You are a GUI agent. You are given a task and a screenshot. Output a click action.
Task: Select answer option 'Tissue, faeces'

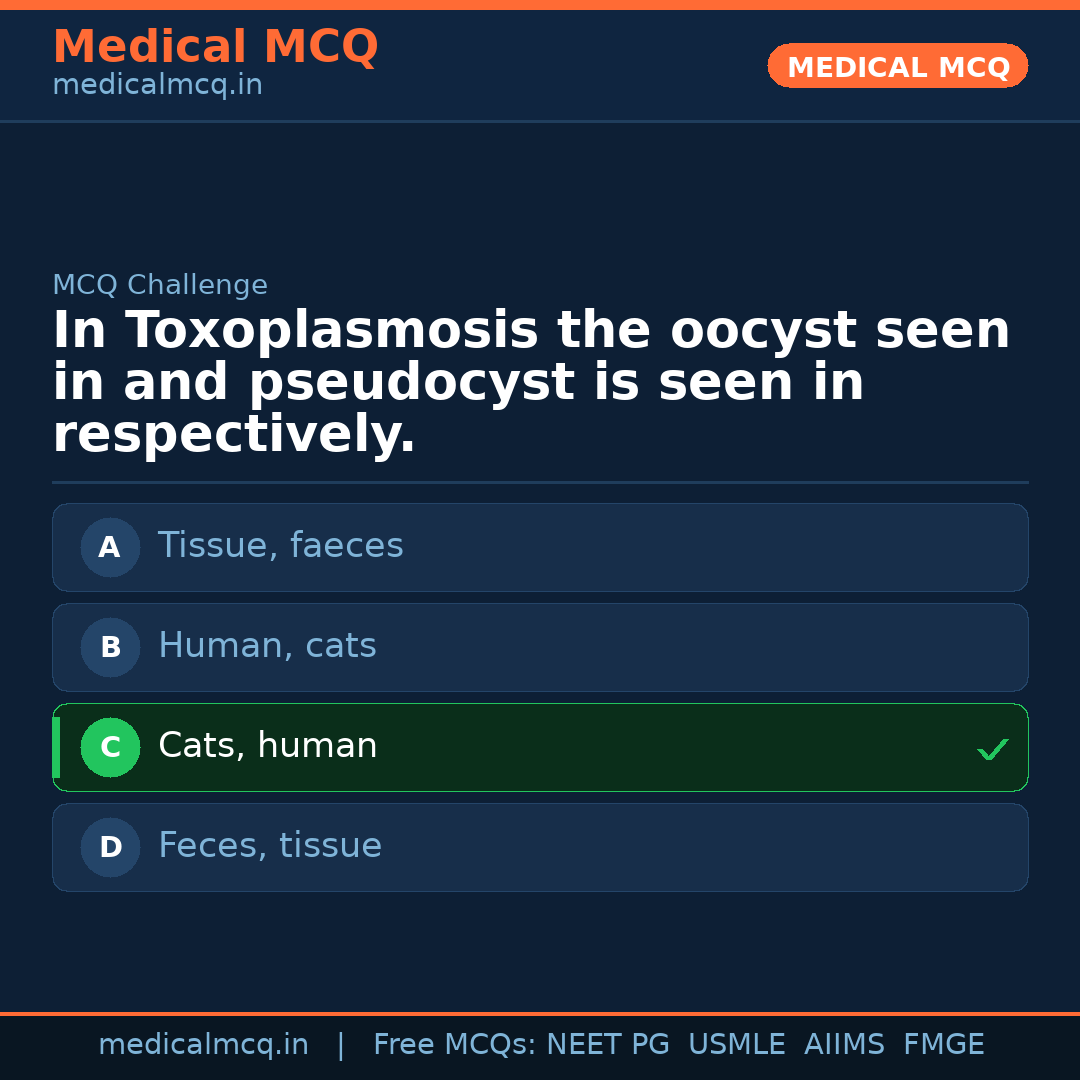tap(540, 547)
